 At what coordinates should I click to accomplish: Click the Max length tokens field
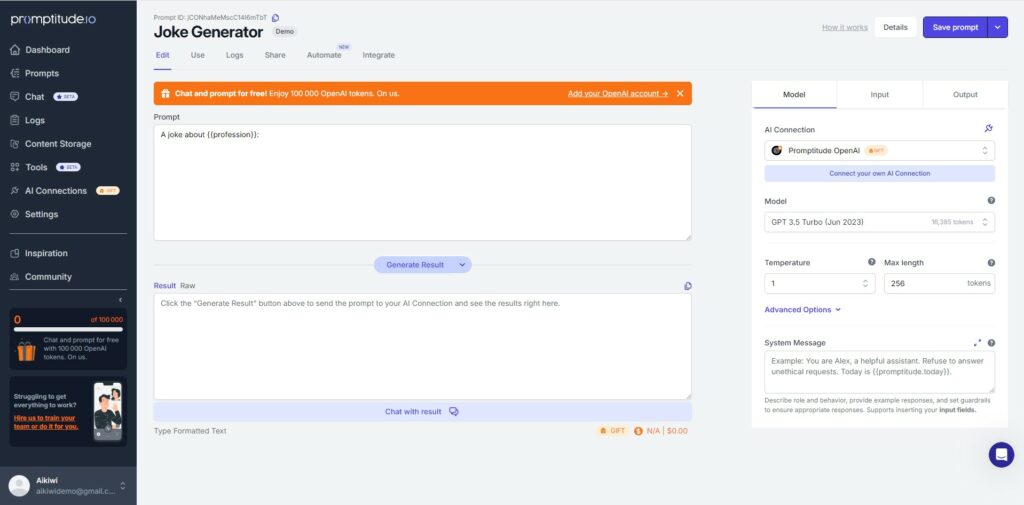[x=939, y=284]
